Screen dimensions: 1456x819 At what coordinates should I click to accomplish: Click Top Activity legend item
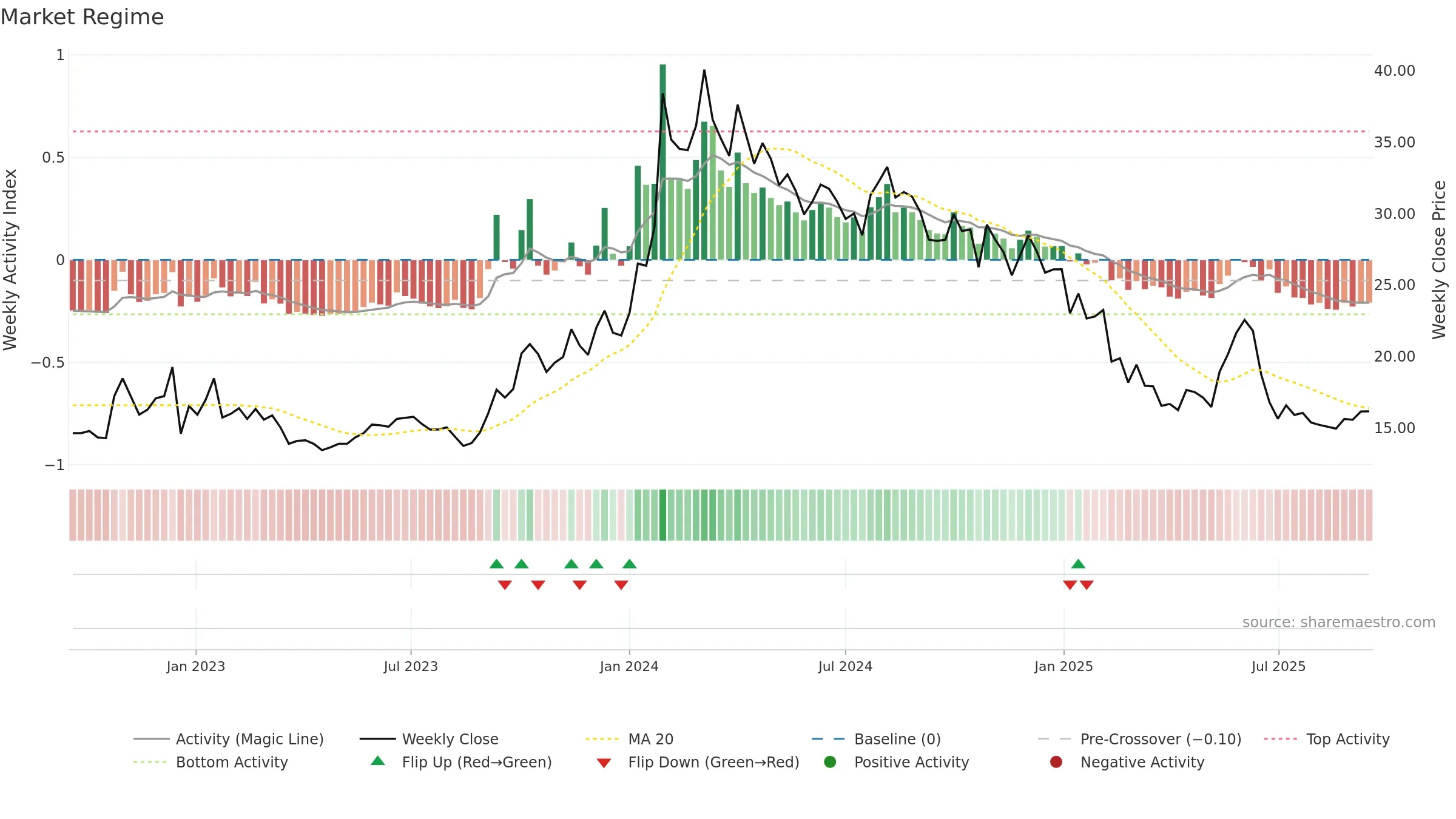tap(1327, 739)
